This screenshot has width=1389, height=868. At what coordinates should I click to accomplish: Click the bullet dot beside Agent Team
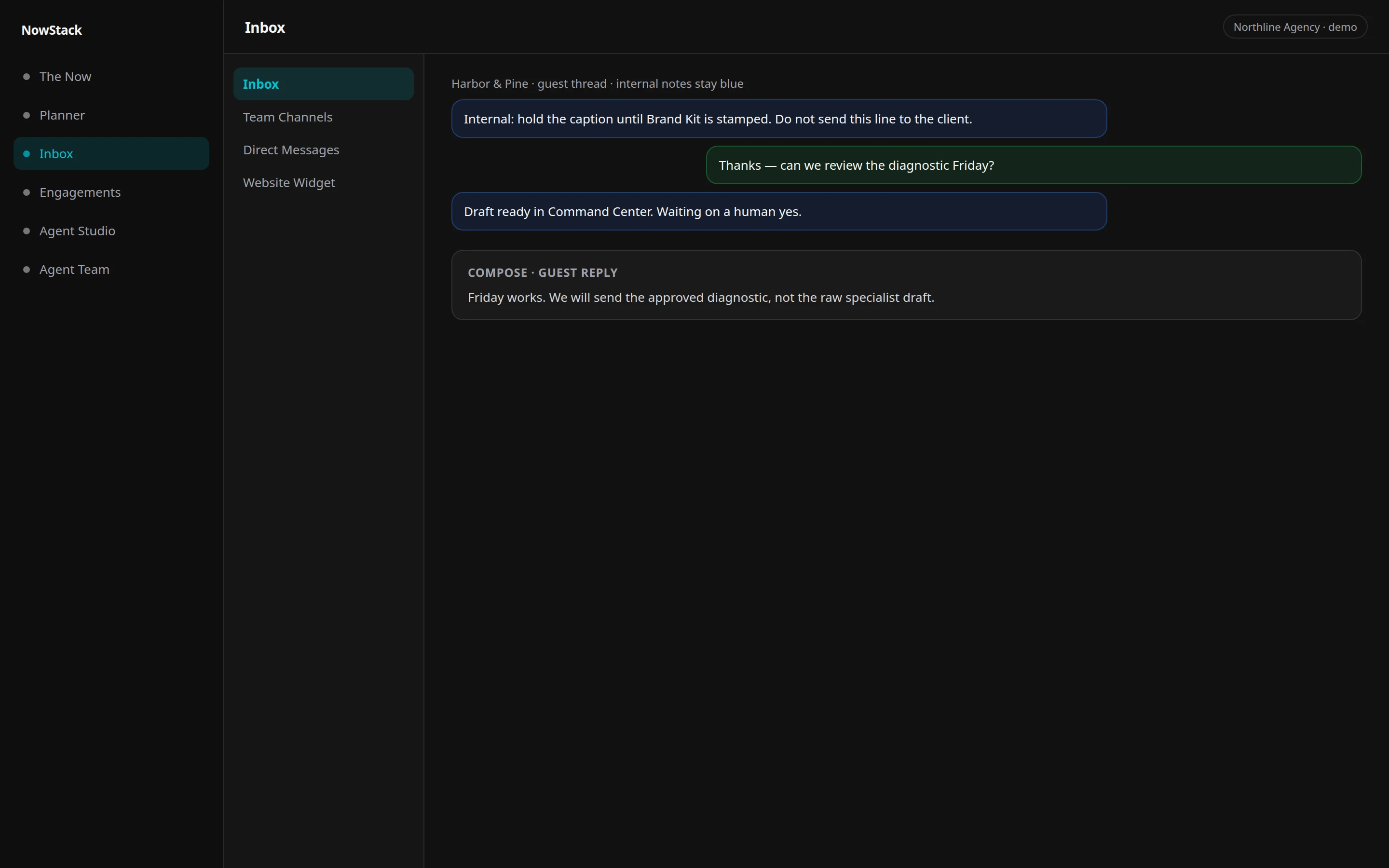pyautogui.click(x=27, y=269)
